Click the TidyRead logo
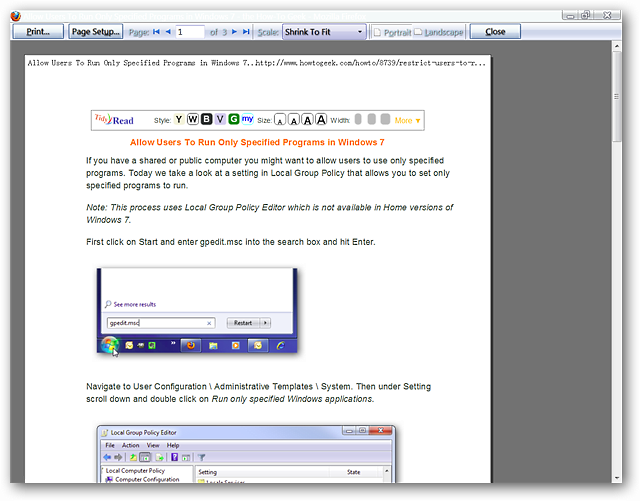The height and width of the screenshot is (501, 640). (x=114, y=120)
